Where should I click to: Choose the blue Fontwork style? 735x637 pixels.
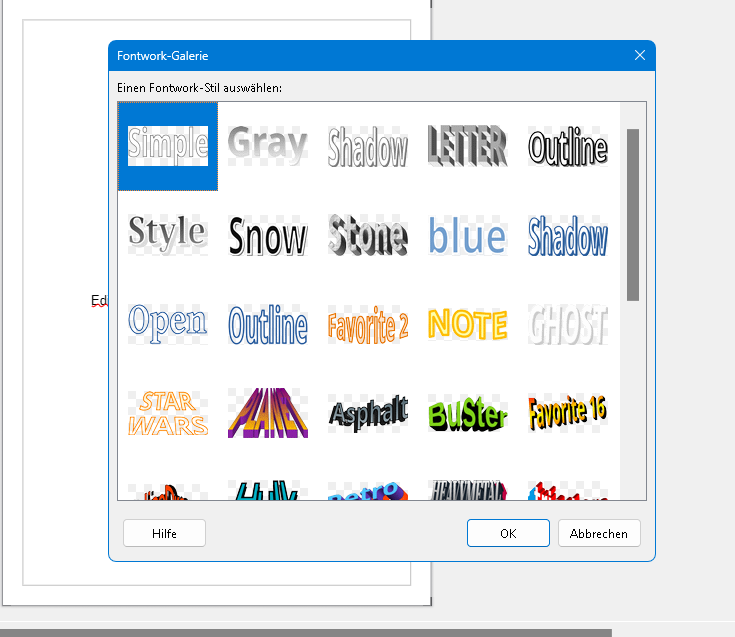(467, 236)
